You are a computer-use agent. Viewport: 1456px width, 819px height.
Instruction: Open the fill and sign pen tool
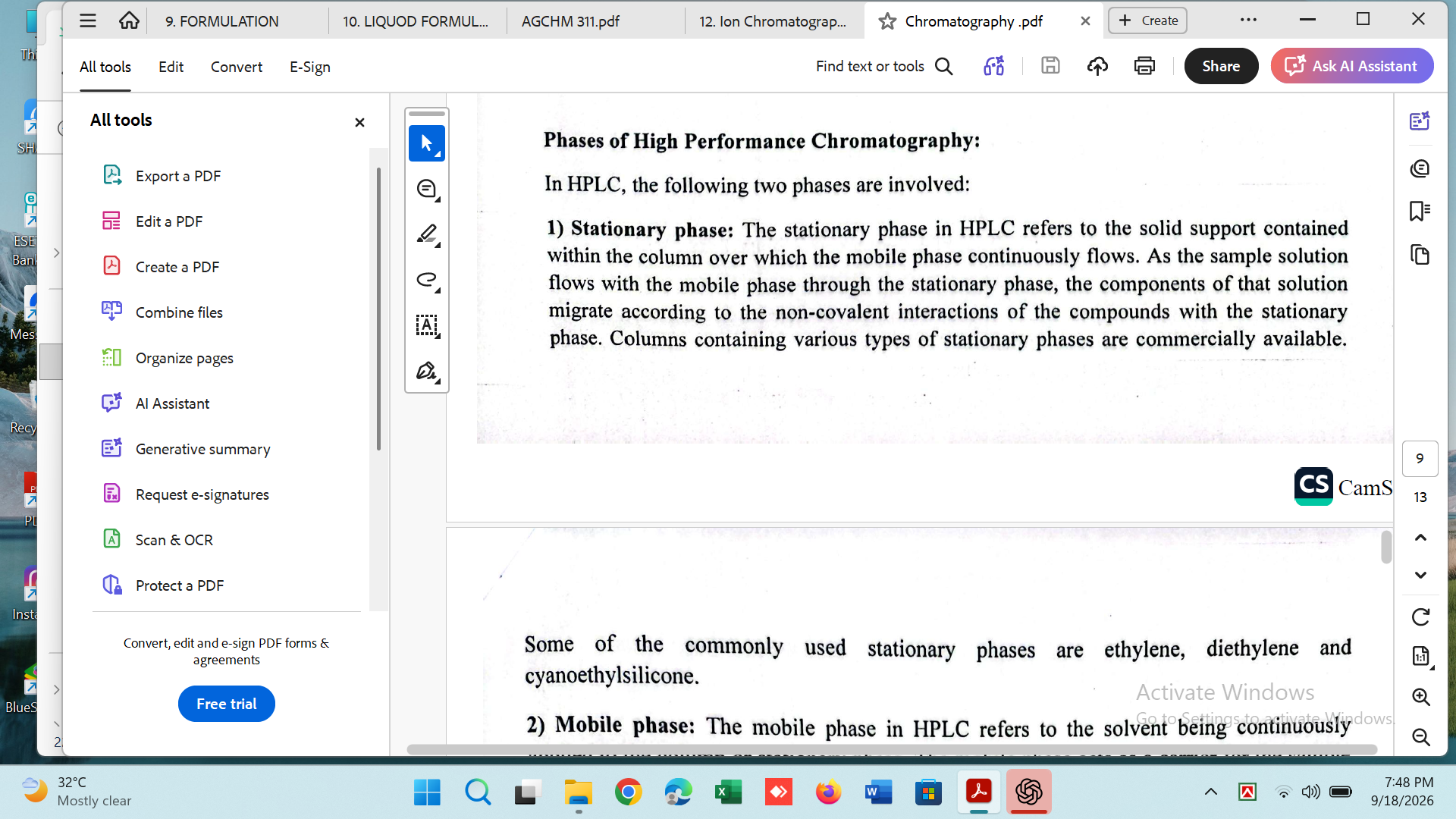(426, 371)
